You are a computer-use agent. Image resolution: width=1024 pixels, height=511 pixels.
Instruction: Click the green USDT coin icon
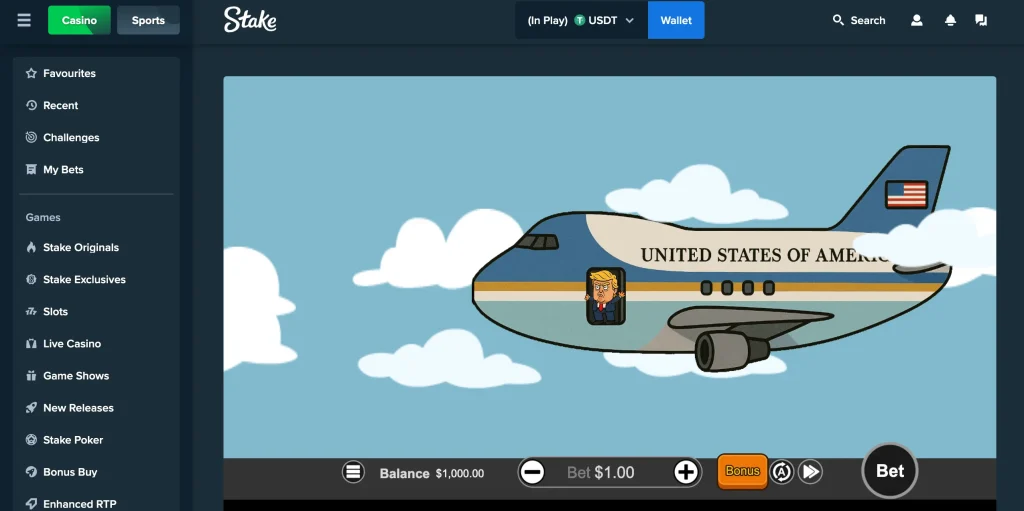[579, 20]
